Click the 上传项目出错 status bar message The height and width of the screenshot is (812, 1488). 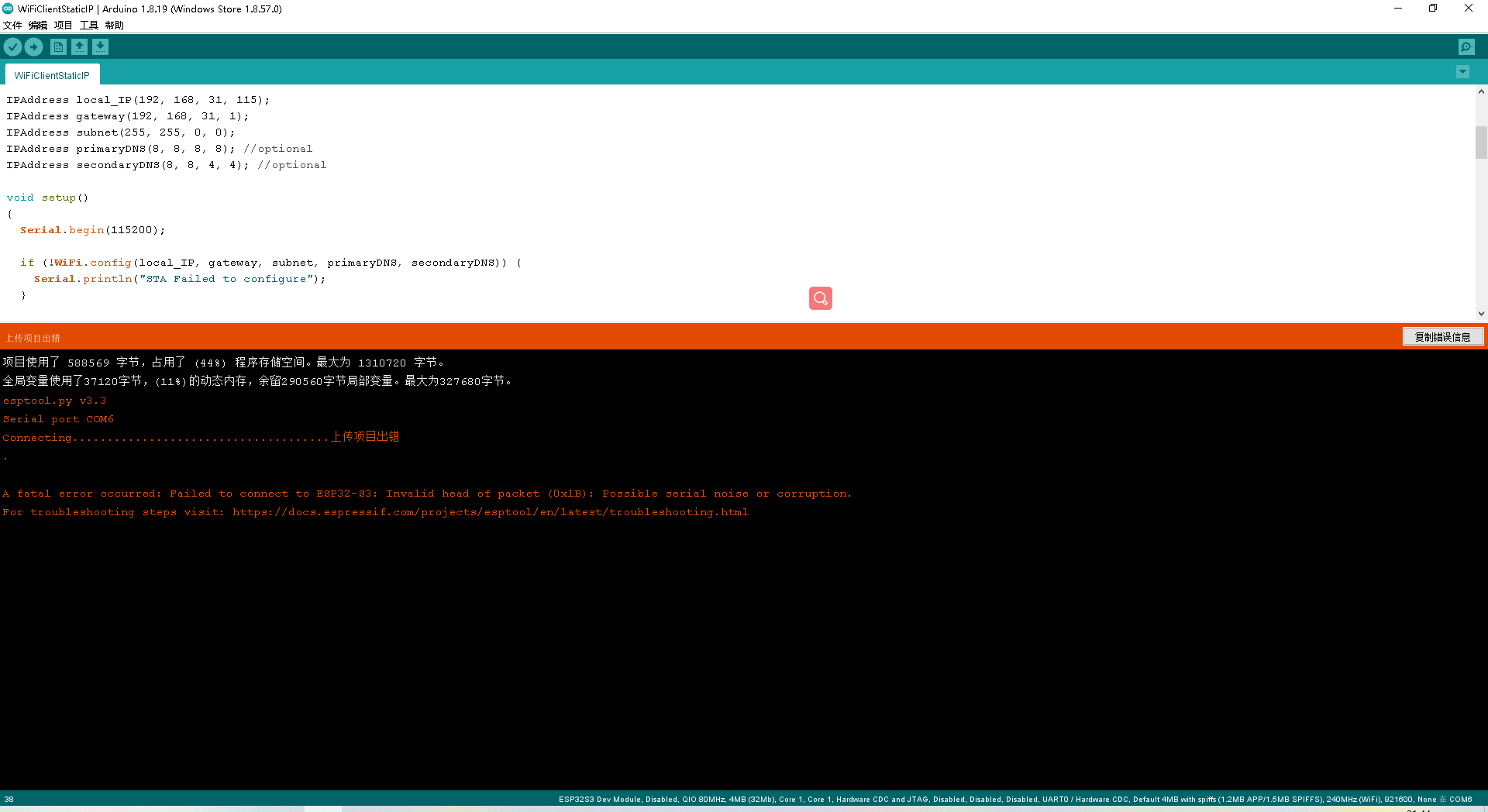coord(33,338)
